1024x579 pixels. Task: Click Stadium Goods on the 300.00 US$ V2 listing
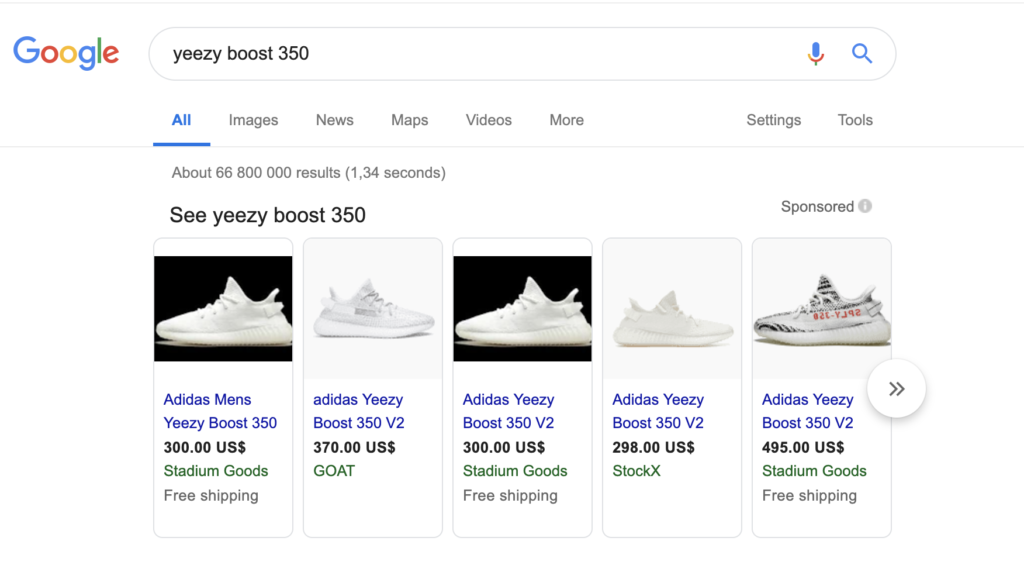[x=515, y=471]
